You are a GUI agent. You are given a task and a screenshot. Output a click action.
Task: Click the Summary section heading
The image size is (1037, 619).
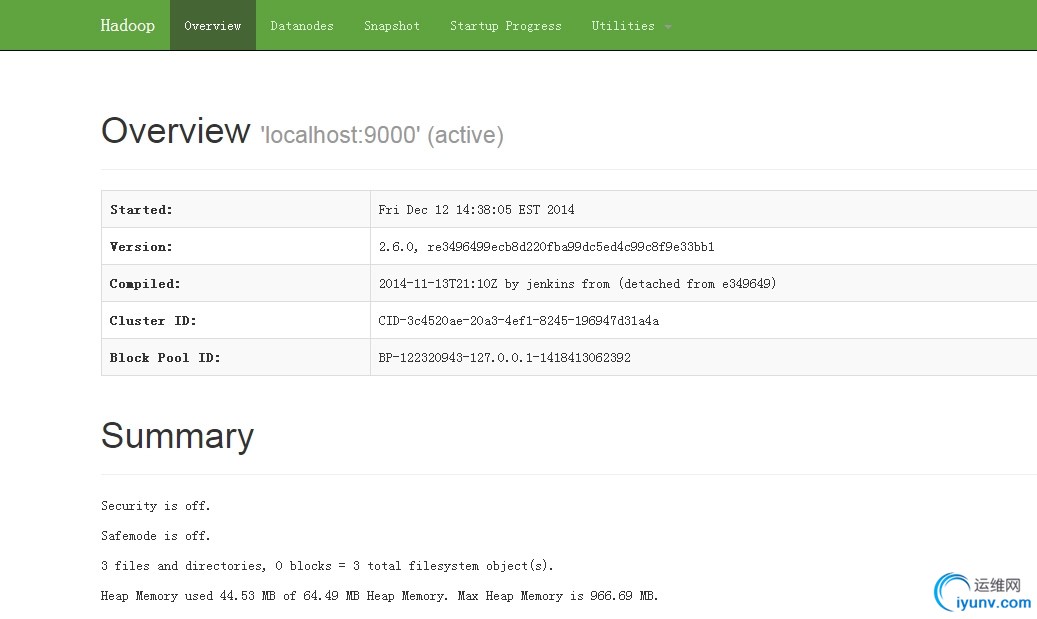177,436
